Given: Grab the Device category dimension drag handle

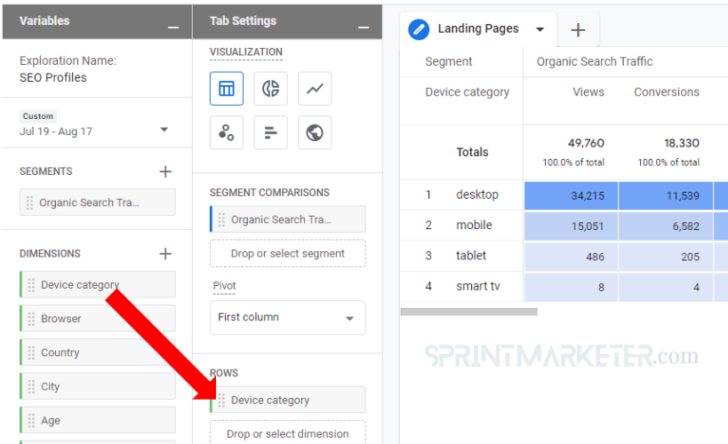Looking at the screenshot, I should pos(31,285).
